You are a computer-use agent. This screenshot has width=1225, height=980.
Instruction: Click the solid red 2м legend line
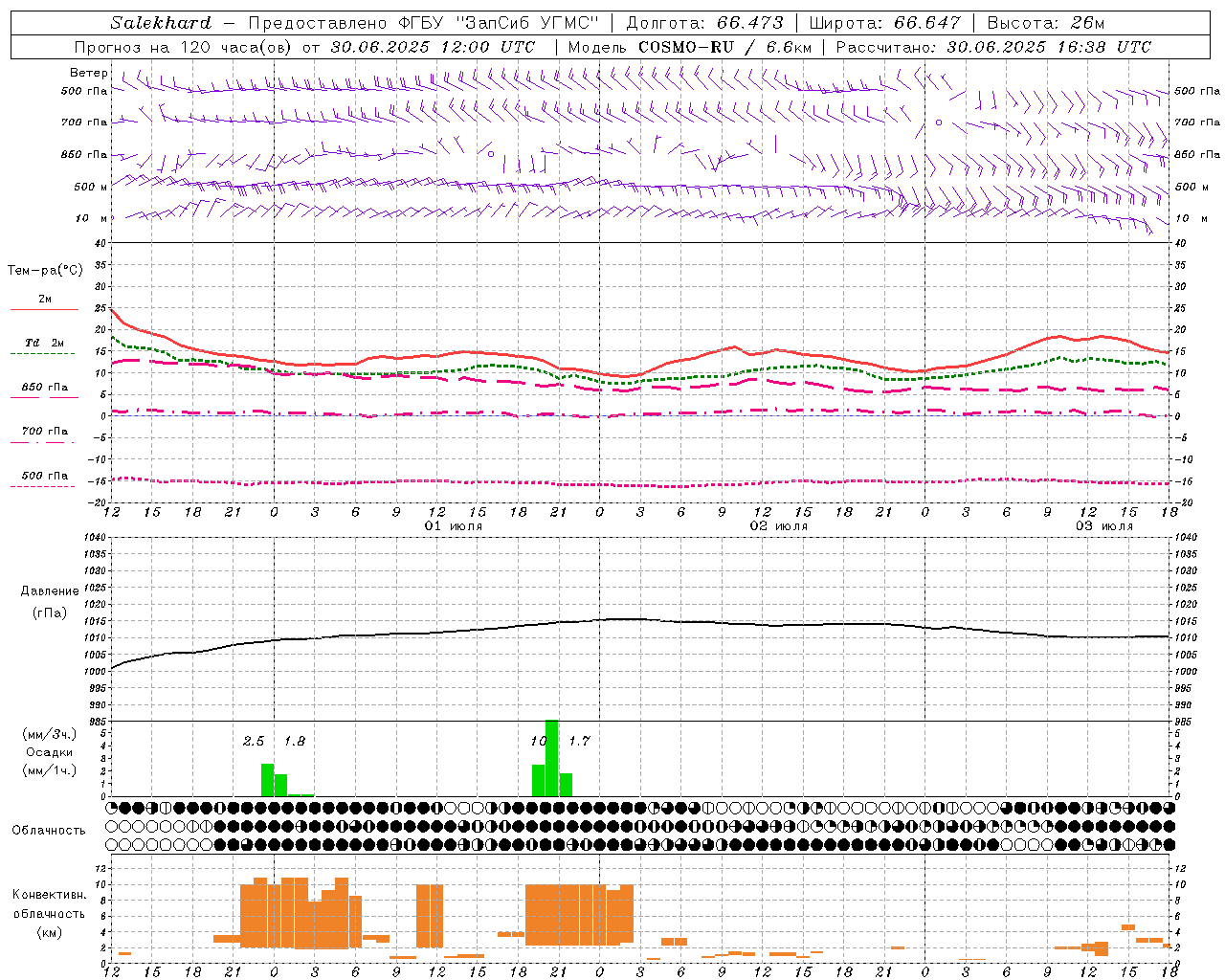point(44,309)
